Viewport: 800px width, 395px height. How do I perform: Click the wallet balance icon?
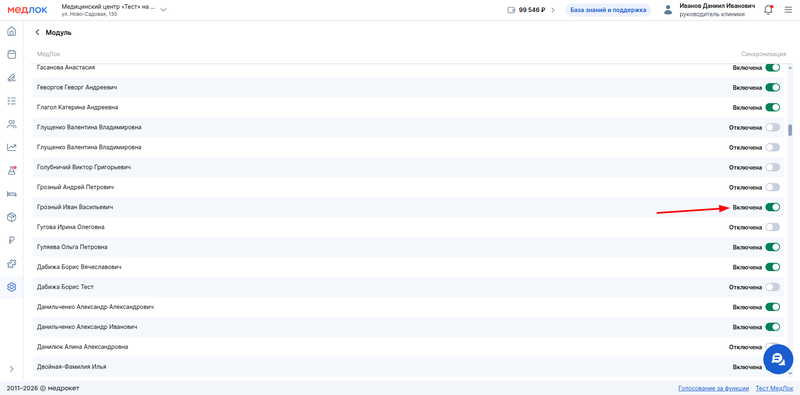coord(511,10)
